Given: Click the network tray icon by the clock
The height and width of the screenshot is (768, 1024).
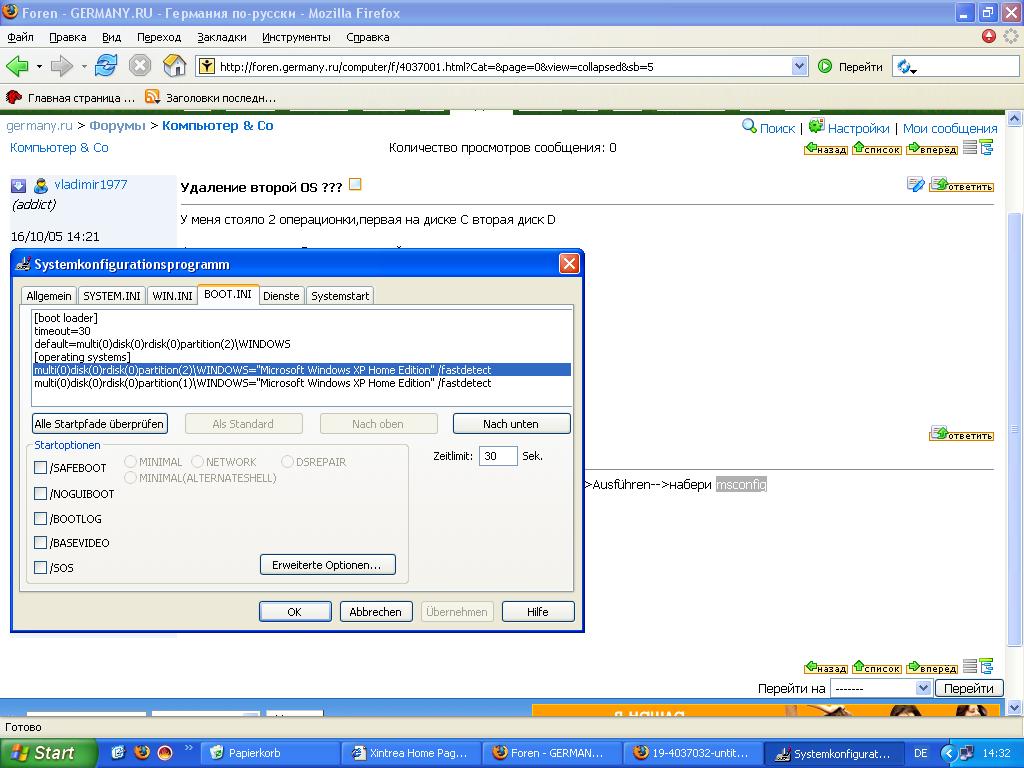Looking at the screenshot, I should (967, 753).
